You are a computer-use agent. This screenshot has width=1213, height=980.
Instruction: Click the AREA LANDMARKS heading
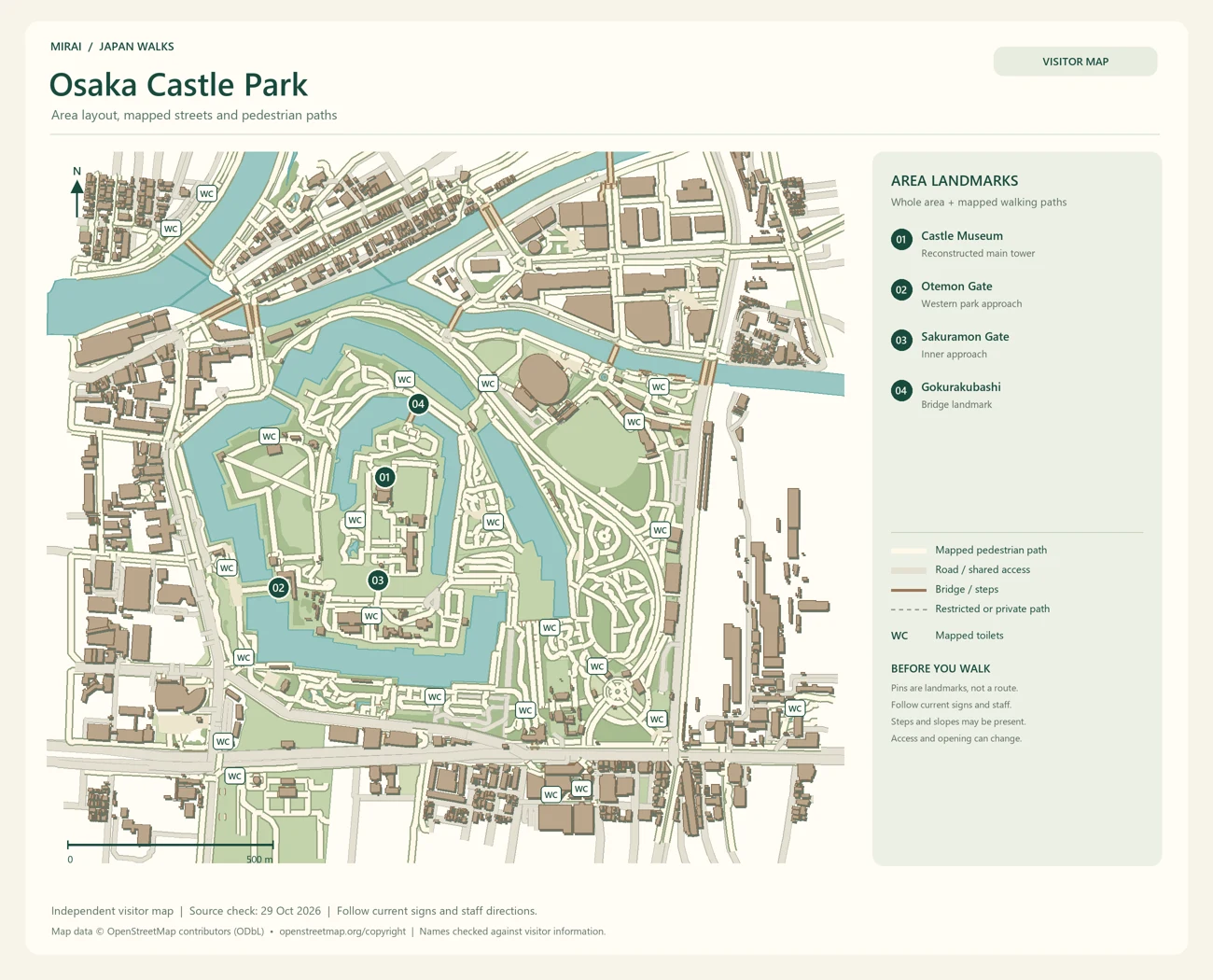(x=955, y=181)
